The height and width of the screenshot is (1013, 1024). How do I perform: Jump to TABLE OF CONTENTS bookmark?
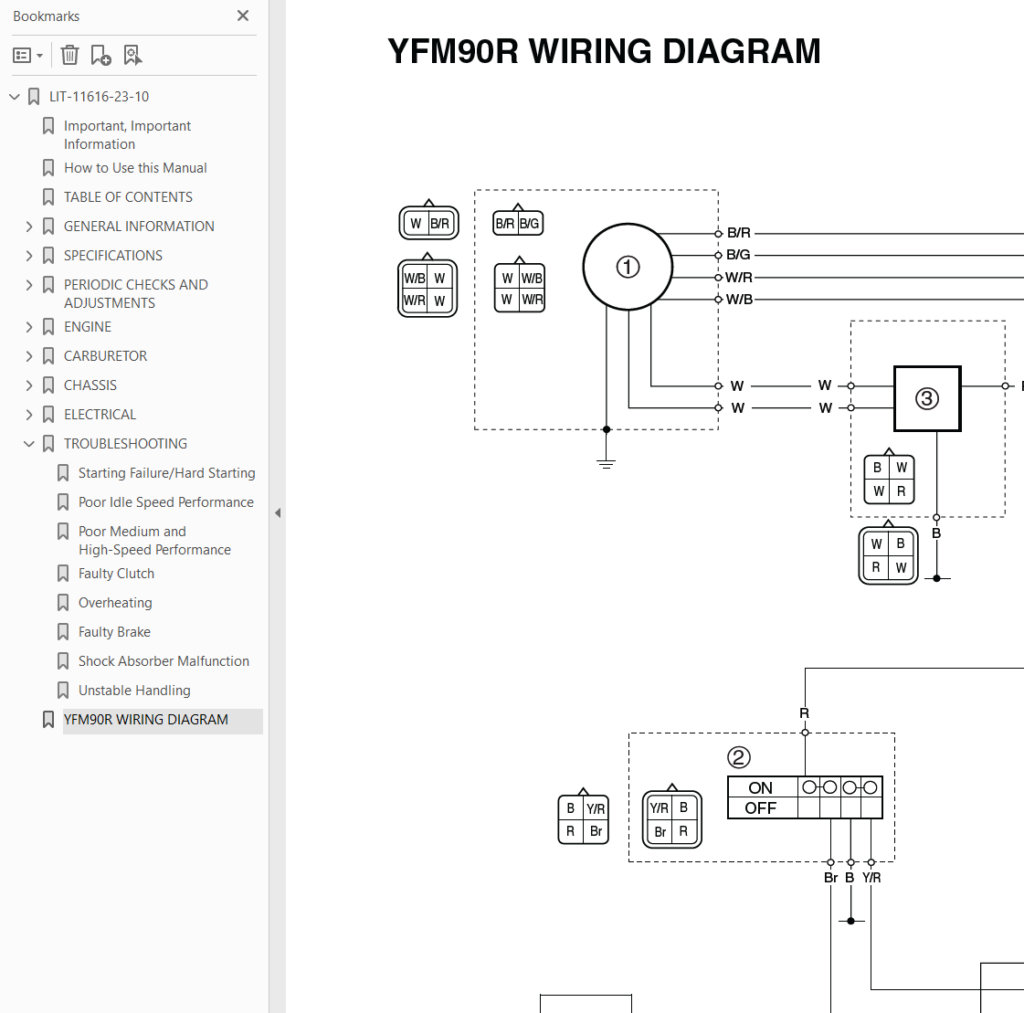click(128, 197)
